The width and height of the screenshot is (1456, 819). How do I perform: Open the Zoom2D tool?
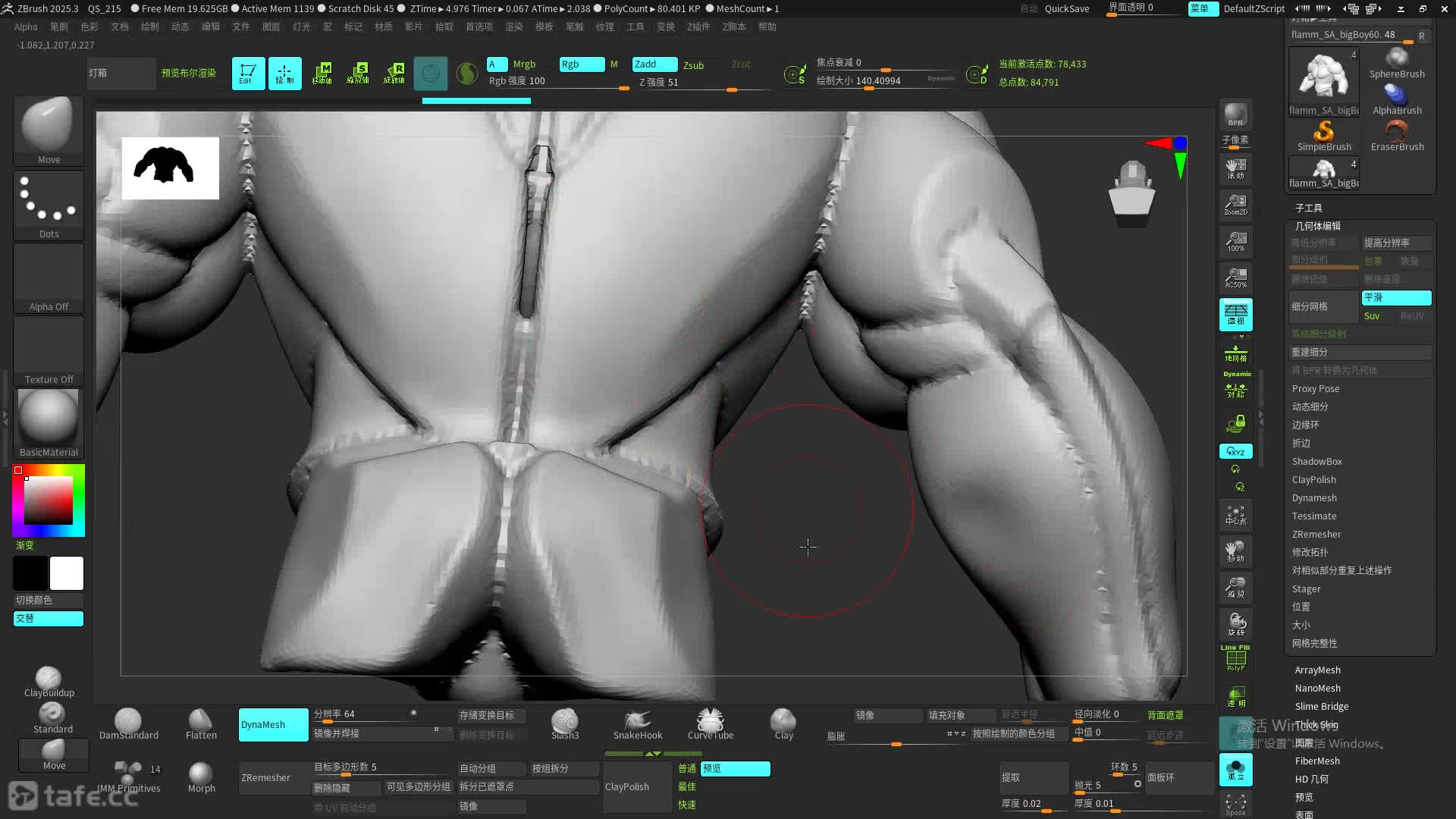click(x=1235, y=204)
